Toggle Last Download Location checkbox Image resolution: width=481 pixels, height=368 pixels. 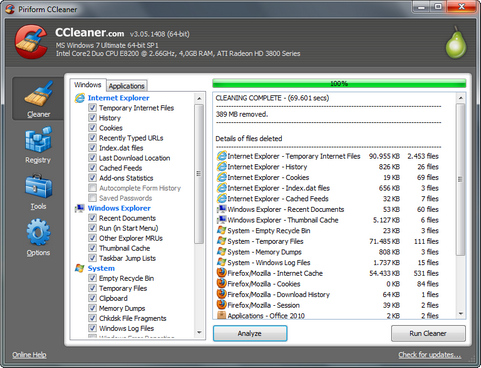coord(92,158)
